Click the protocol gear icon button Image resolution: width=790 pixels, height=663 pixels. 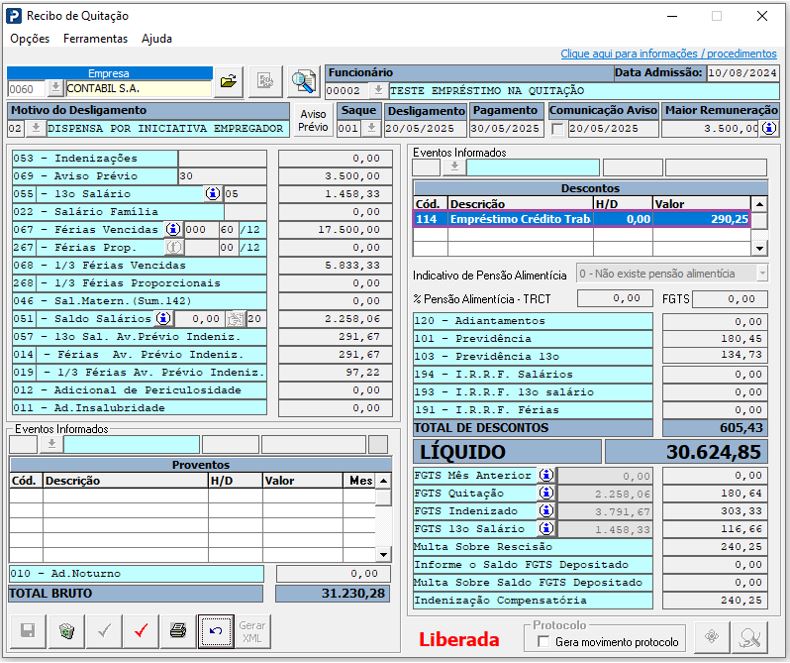coord(711,637)
